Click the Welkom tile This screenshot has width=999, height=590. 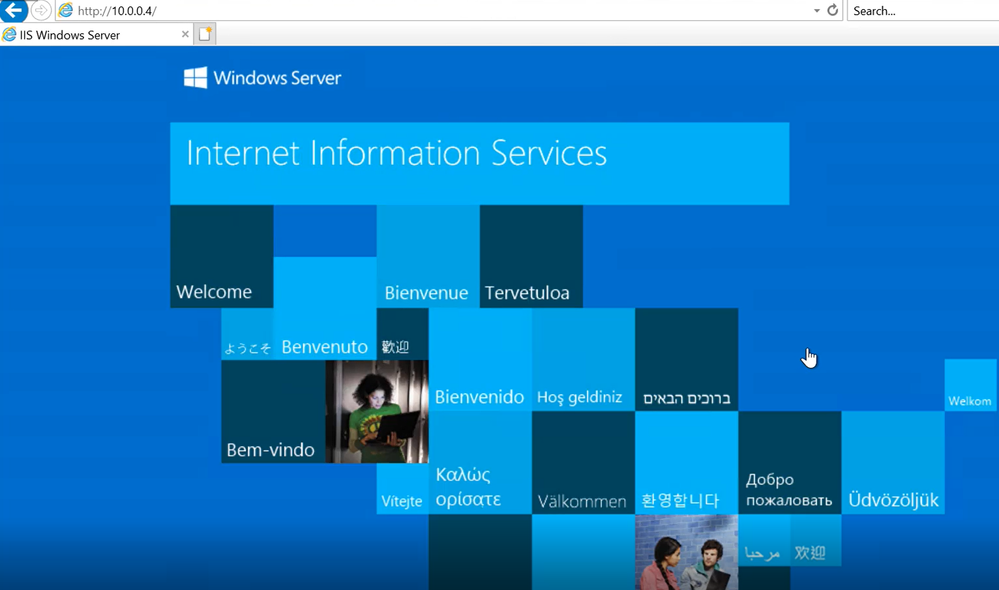pos(970,385)
